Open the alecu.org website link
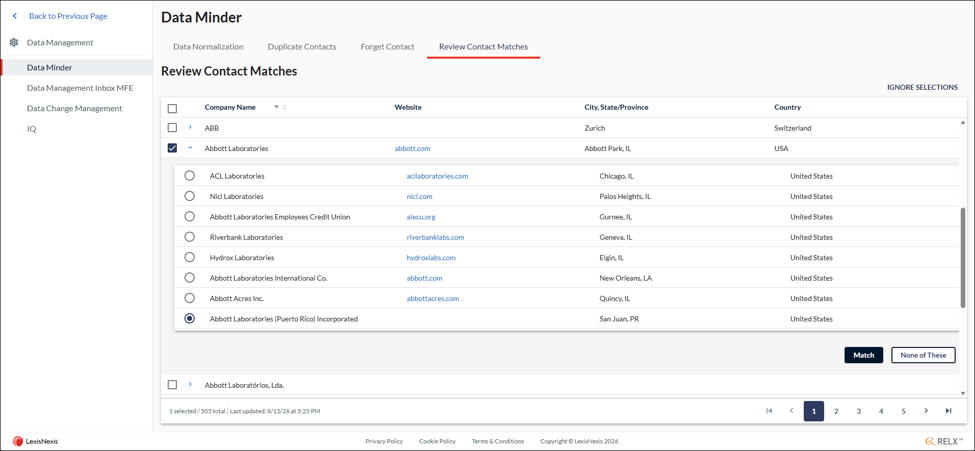Image resolution: width=975 pixels, height=451 pixels. [421, 217]
